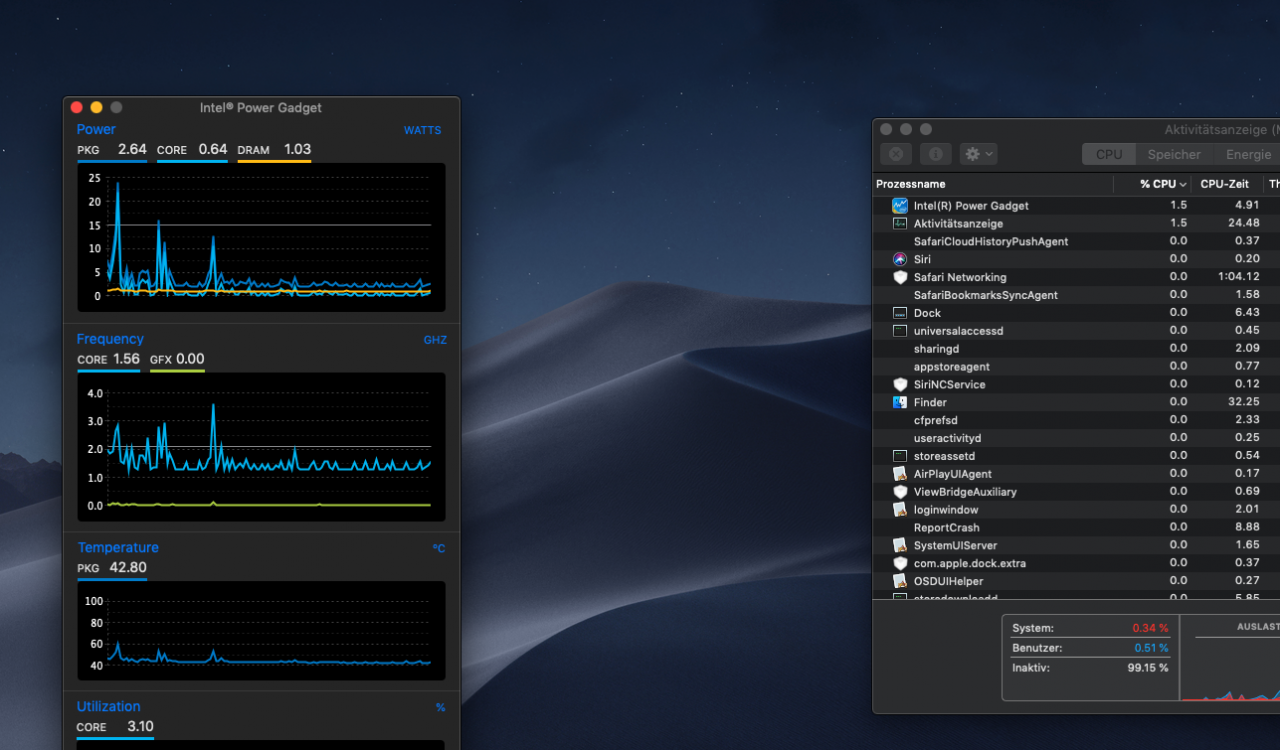Click the ViewBridgeAuxiliary shield icon

pyautogui.click(x=900, y=492)
